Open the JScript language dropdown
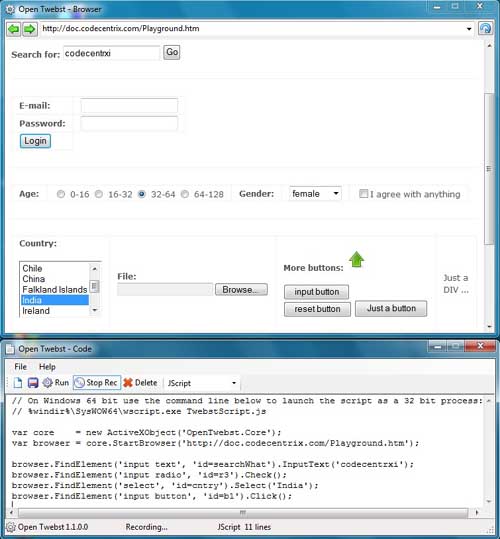Viewport: 500px width, 539px height. (202, 383)
